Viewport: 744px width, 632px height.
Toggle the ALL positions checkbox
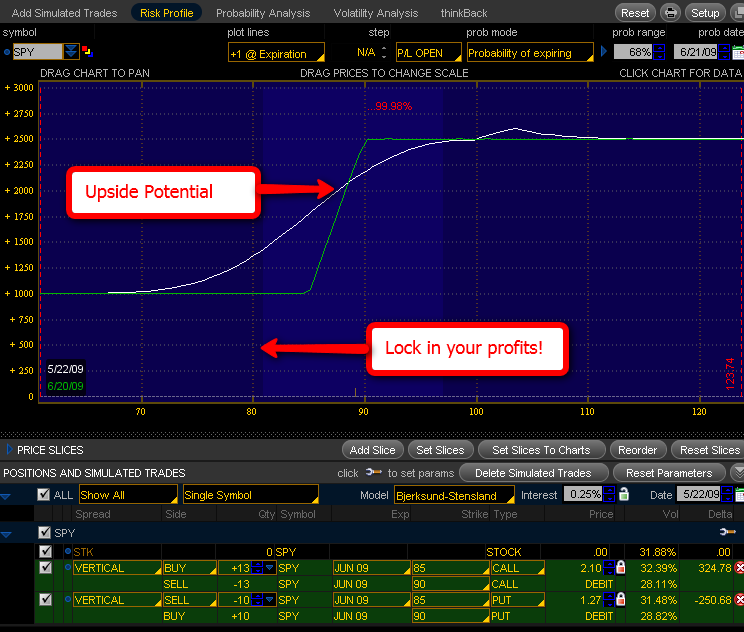pos(43,495)
